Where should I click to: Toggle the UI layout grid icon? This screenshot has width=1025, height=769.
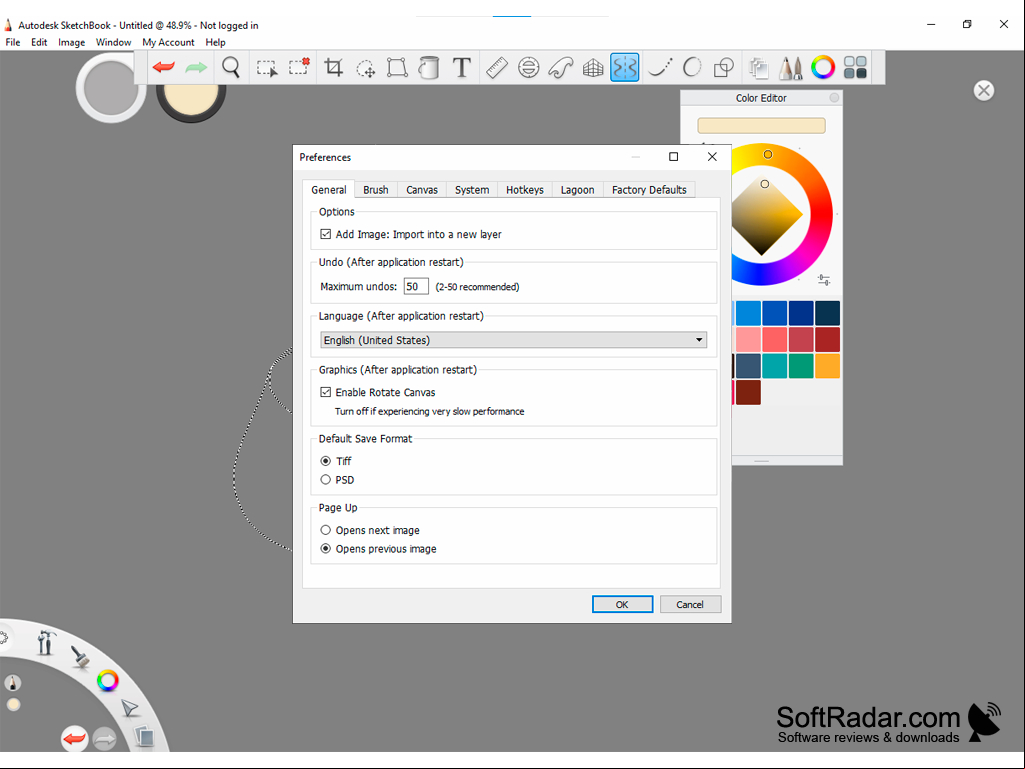point(855,67)
